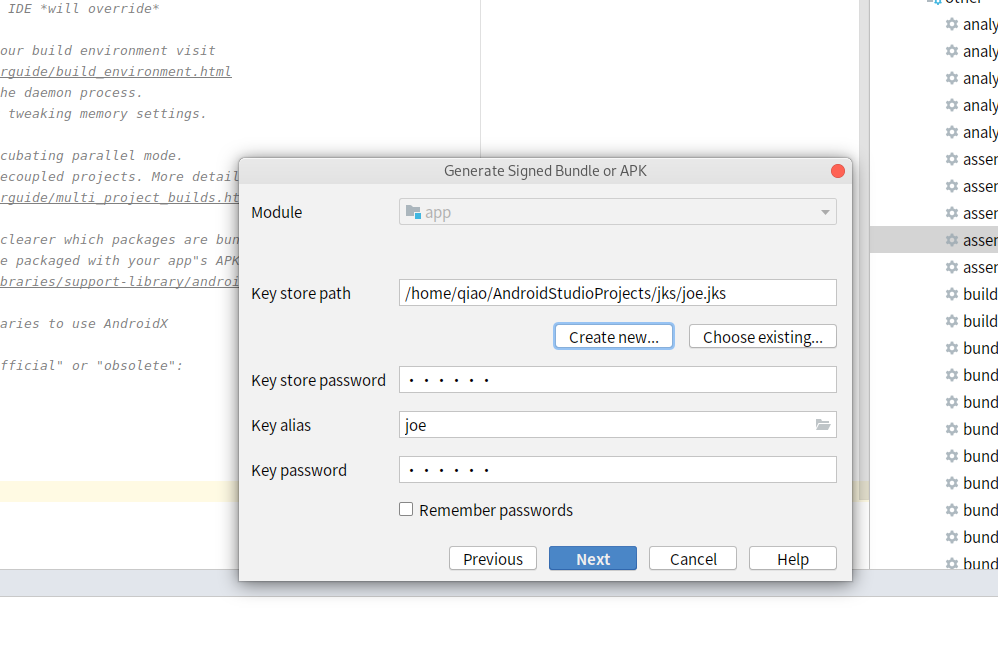The width and height of the screenshot is (998, 662).
Task: Click the "clearer which packages are bun" line
Action: tap(120, 239)
